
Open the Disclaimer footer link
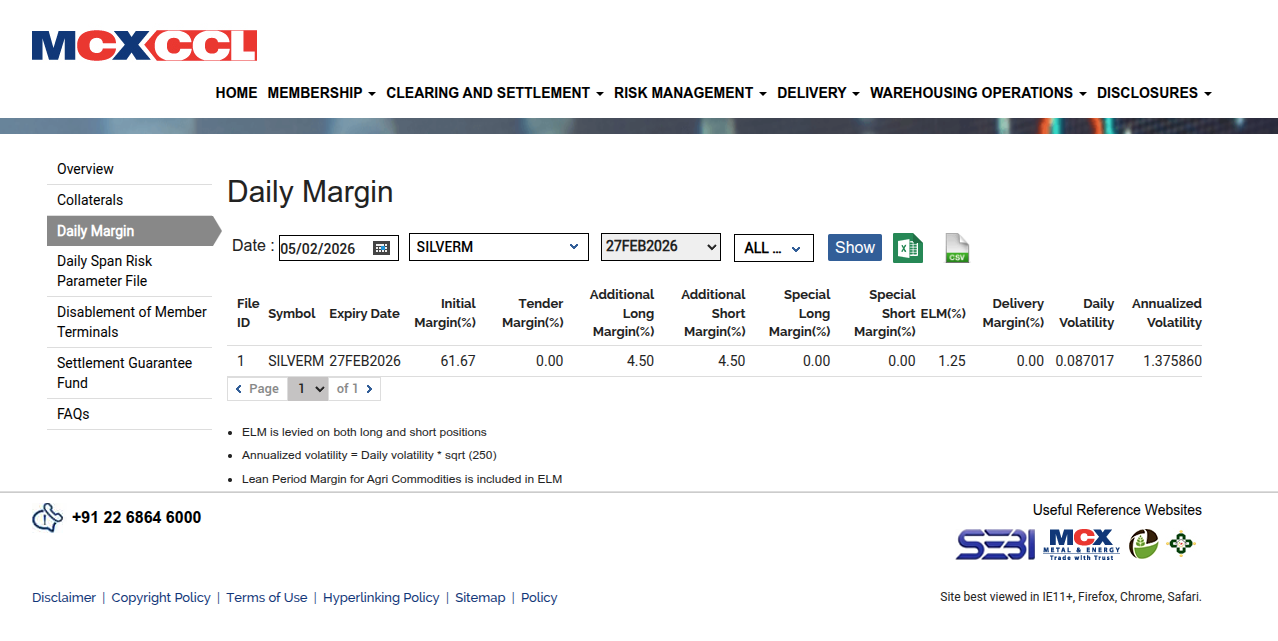tap(64, 598)
